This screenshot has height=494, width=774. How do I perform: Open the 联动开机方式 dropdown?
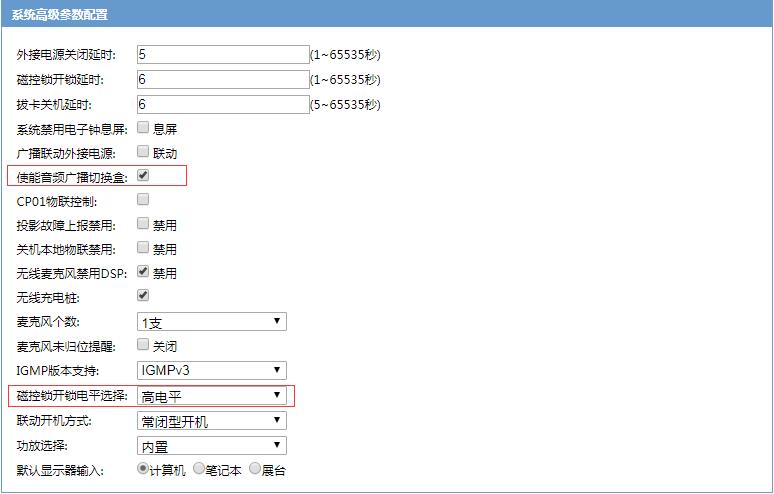coord(211,421)
